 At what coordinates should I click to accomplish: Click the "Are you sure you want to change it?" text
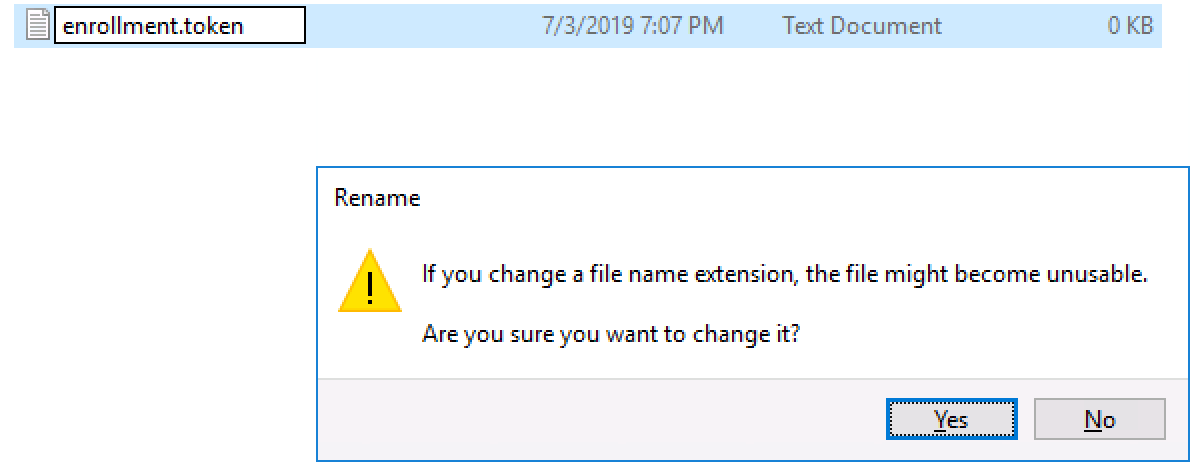point(609,335)
